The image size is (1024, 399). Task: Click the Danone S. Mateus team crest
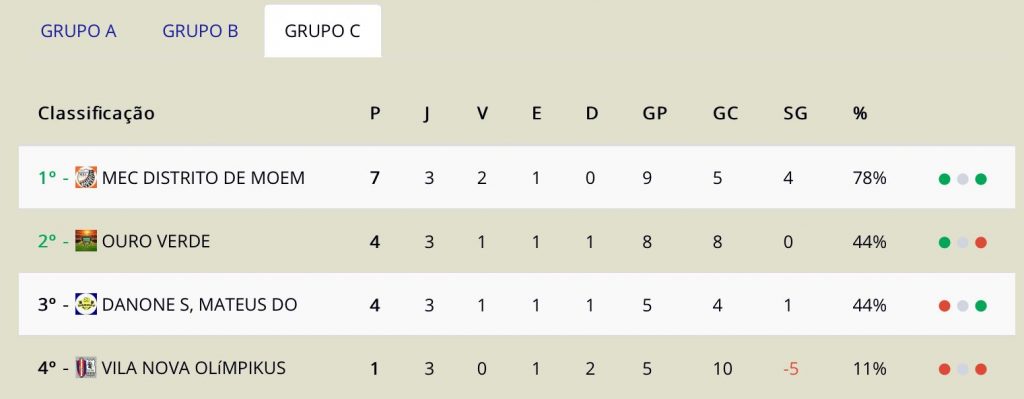[86, 304]
